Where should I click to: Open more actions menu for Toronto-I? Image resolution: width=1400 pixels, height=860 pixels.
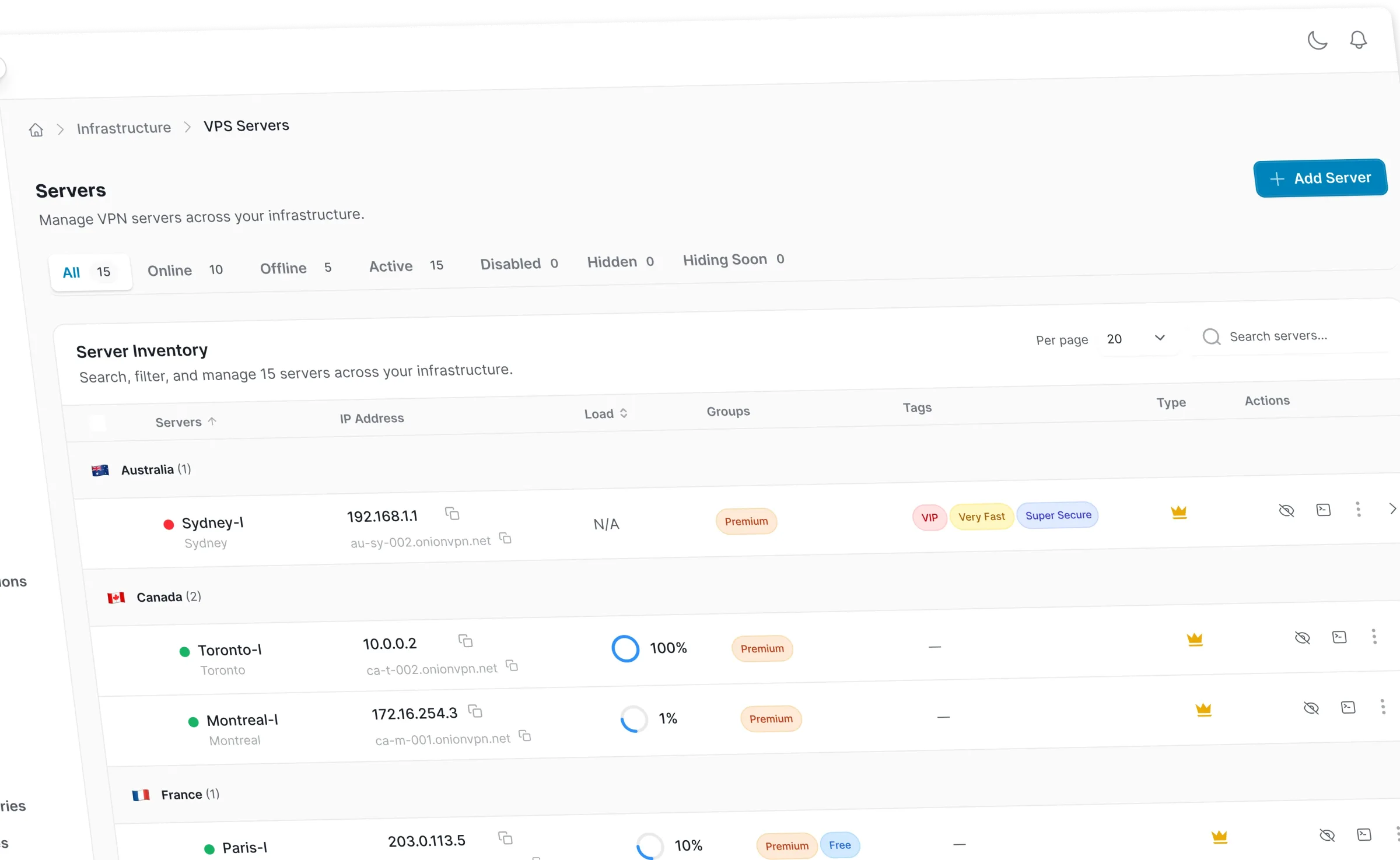click(1374, 636)
